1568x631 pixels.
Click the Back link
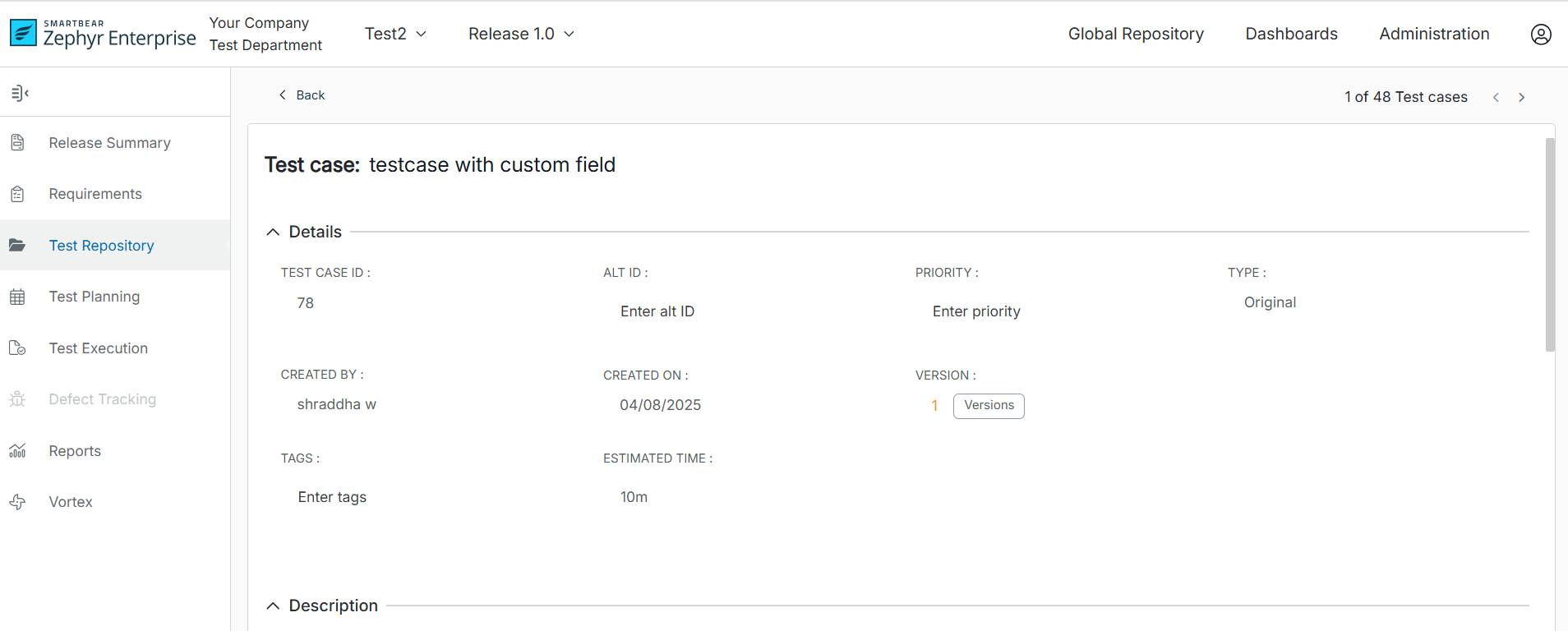click(x=302, y=95)
